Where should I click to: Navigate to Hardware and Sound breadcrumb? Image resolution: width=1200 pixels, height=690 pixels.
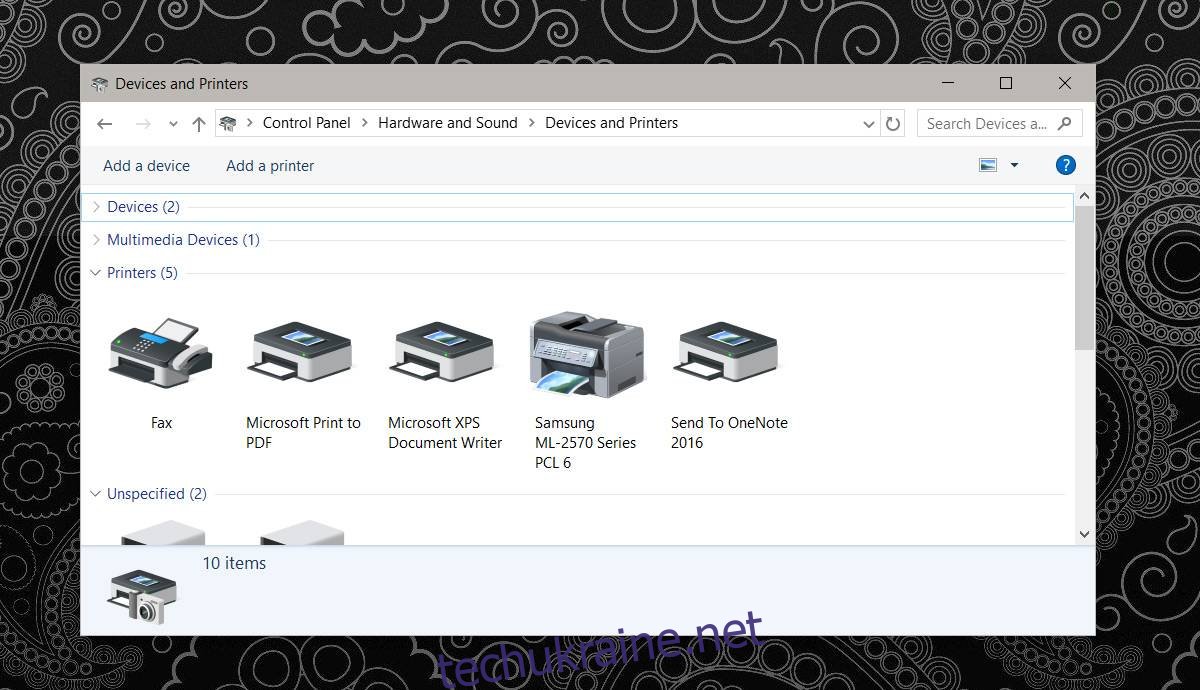click(x=448, y=123)
